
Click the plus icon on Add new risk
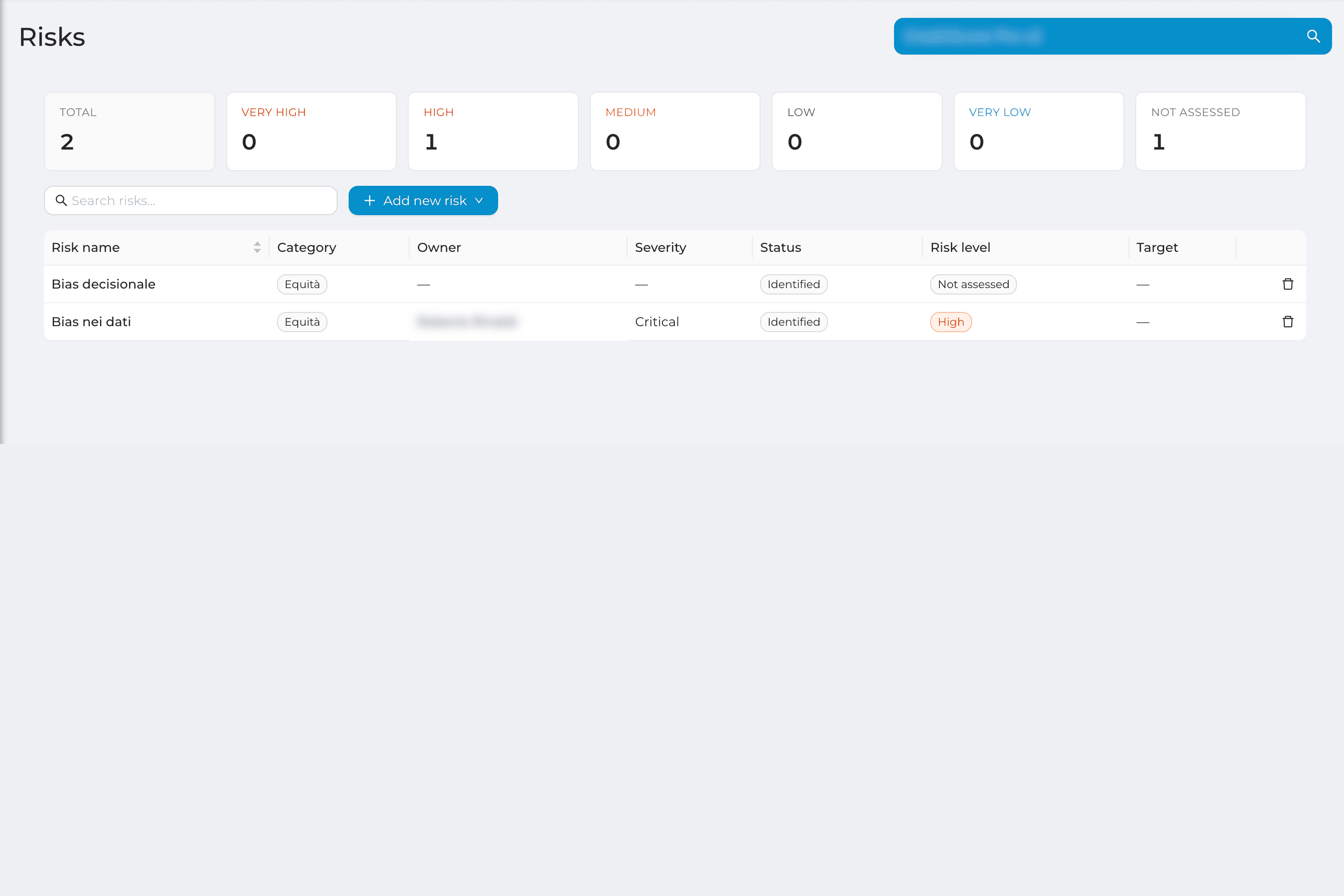point(370,200)
